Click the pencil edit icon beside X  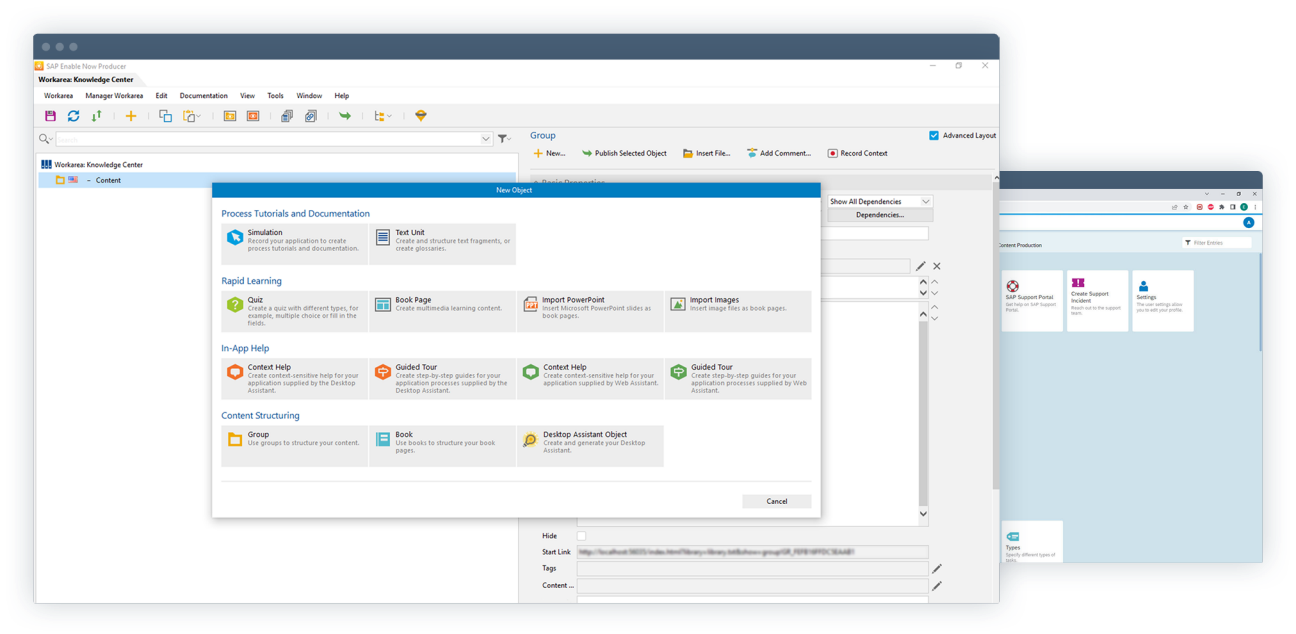coord(921,266)
